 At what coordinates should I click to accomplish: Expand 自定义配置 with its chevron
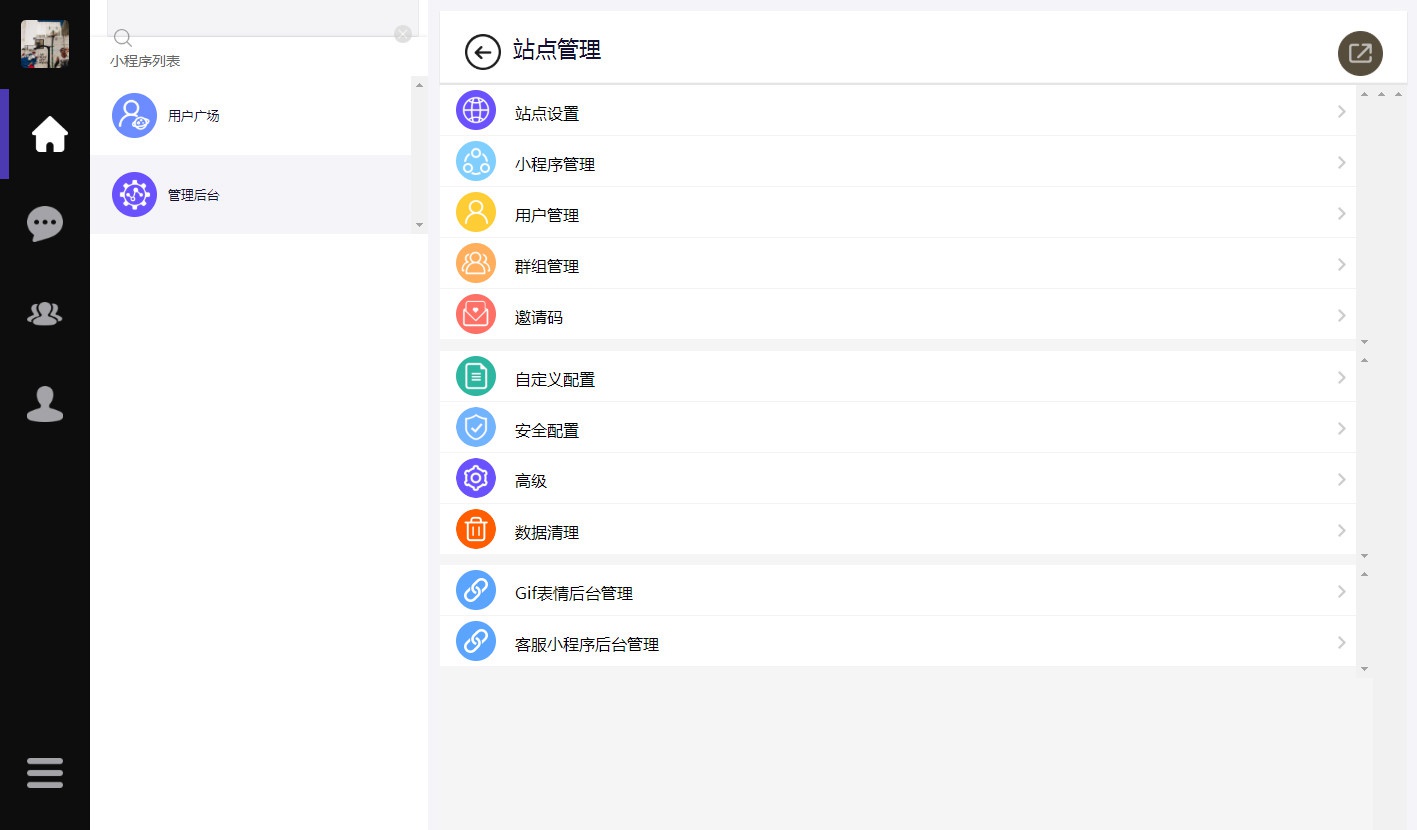coord(1342,378)
